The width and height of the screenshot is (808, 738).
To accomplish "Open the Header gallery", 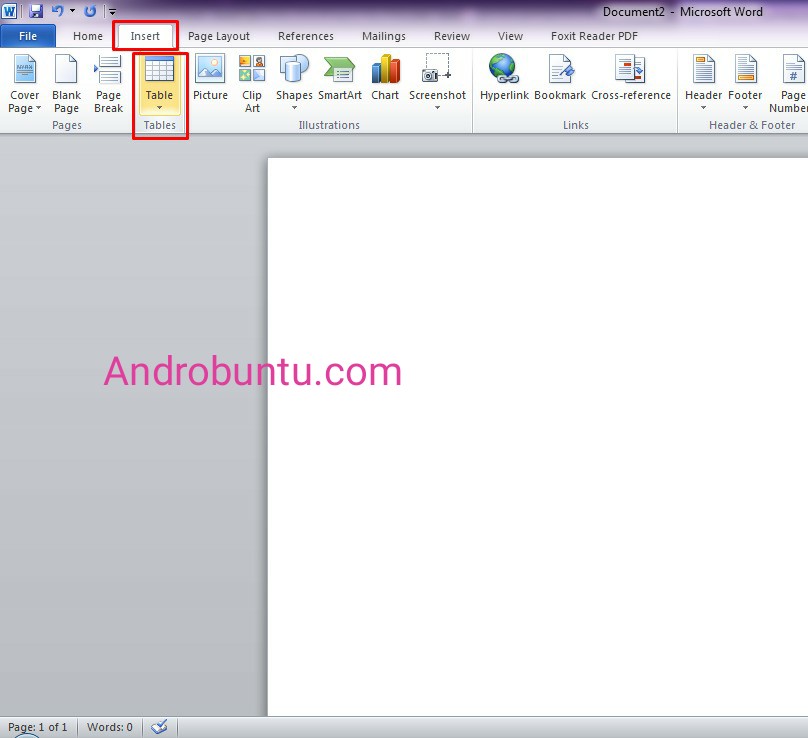I will click(704, 83).
